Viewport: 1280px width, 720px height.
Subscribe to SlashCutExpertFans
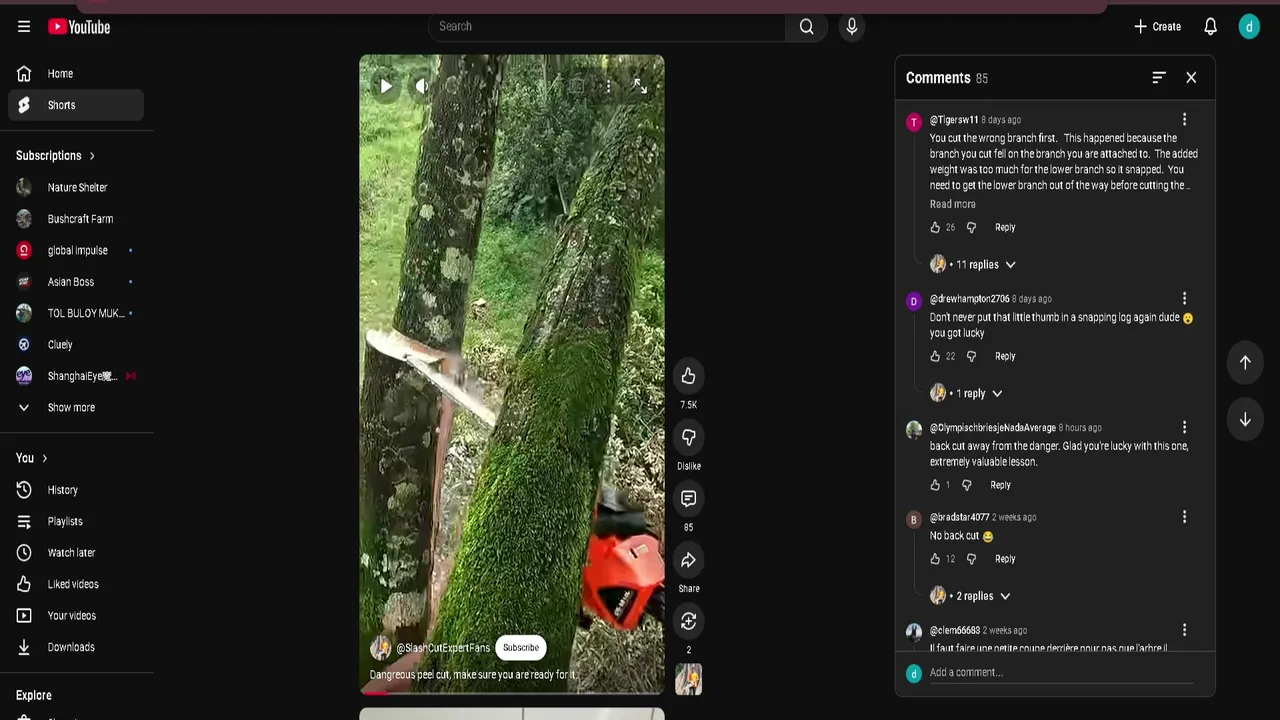[x=521, y=648]
